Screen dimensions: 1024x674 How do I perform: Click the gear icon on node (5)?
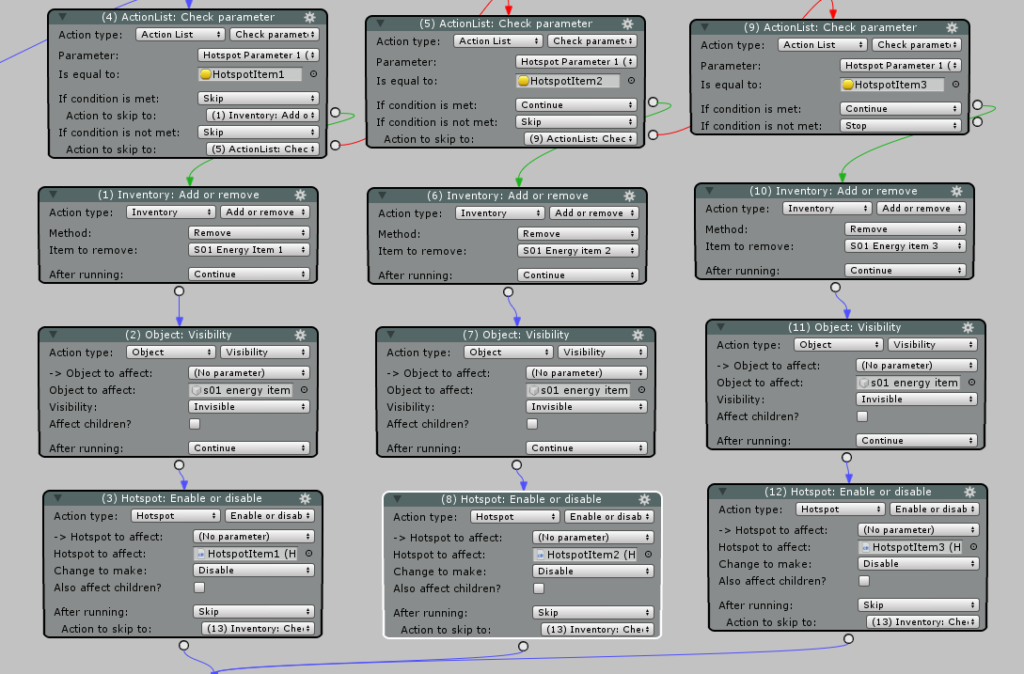point(628,24)
